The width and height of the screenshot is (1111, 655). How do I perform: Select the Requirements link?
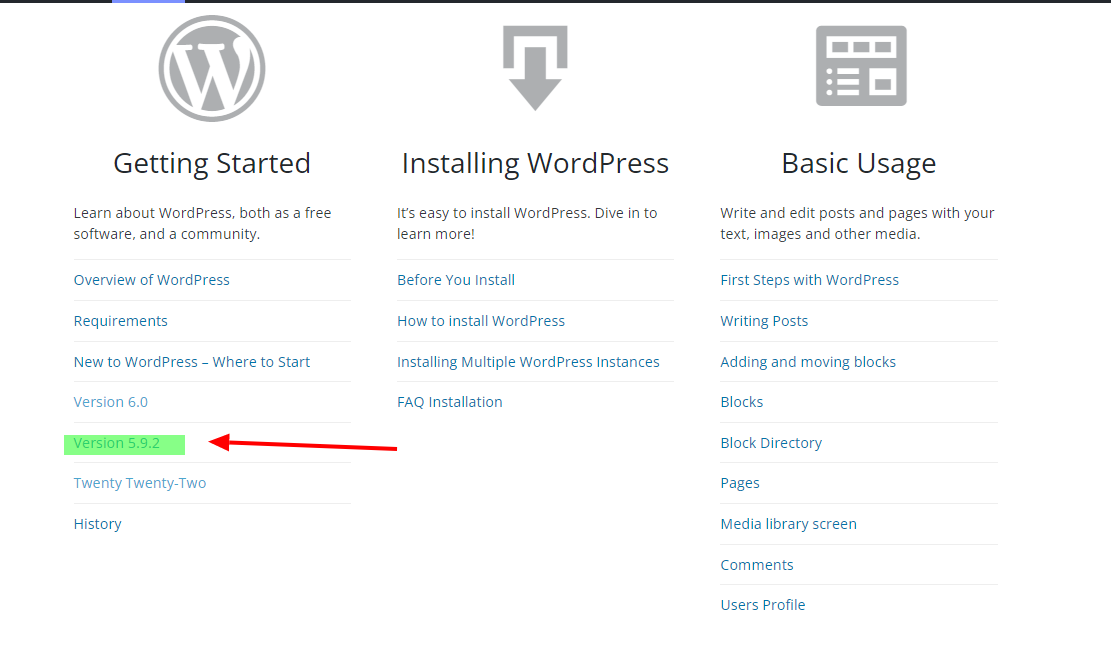[120, 320]
